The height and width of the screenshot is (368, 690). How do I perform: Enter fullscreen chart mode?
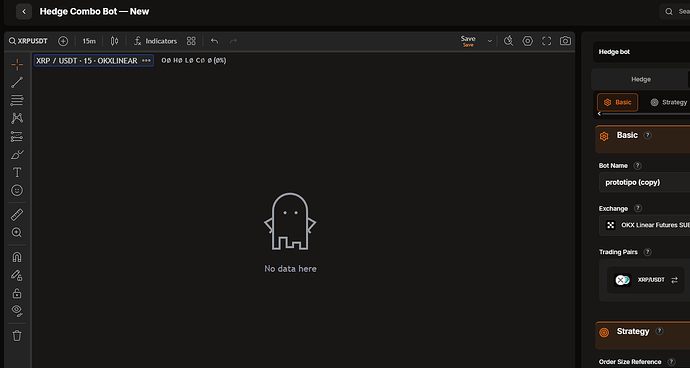[x=547, y=41]
